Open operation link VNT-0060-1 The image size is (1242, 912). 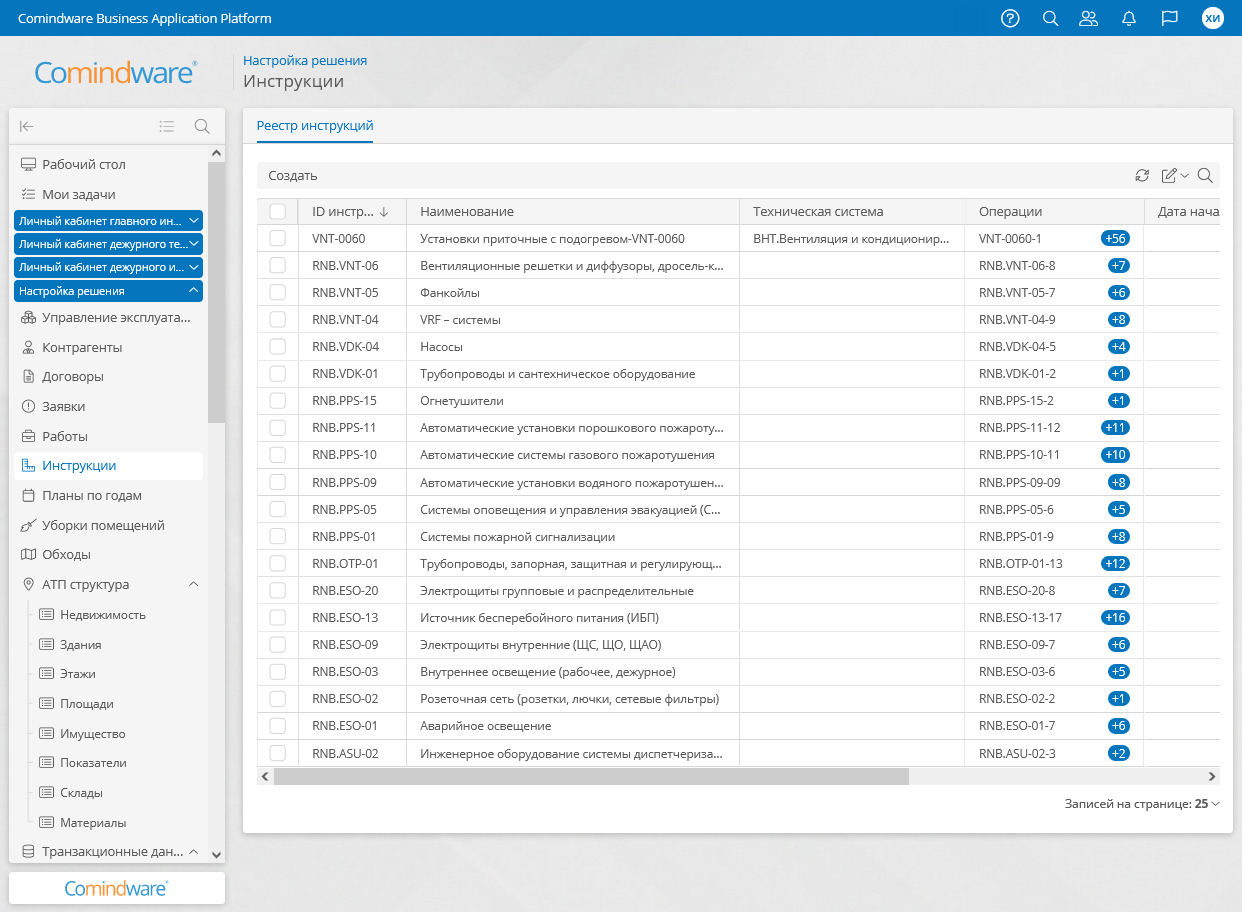1010,238
